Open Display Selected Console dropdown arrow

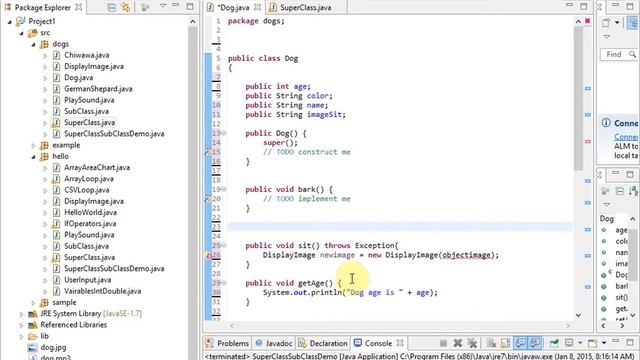point(580,343)
